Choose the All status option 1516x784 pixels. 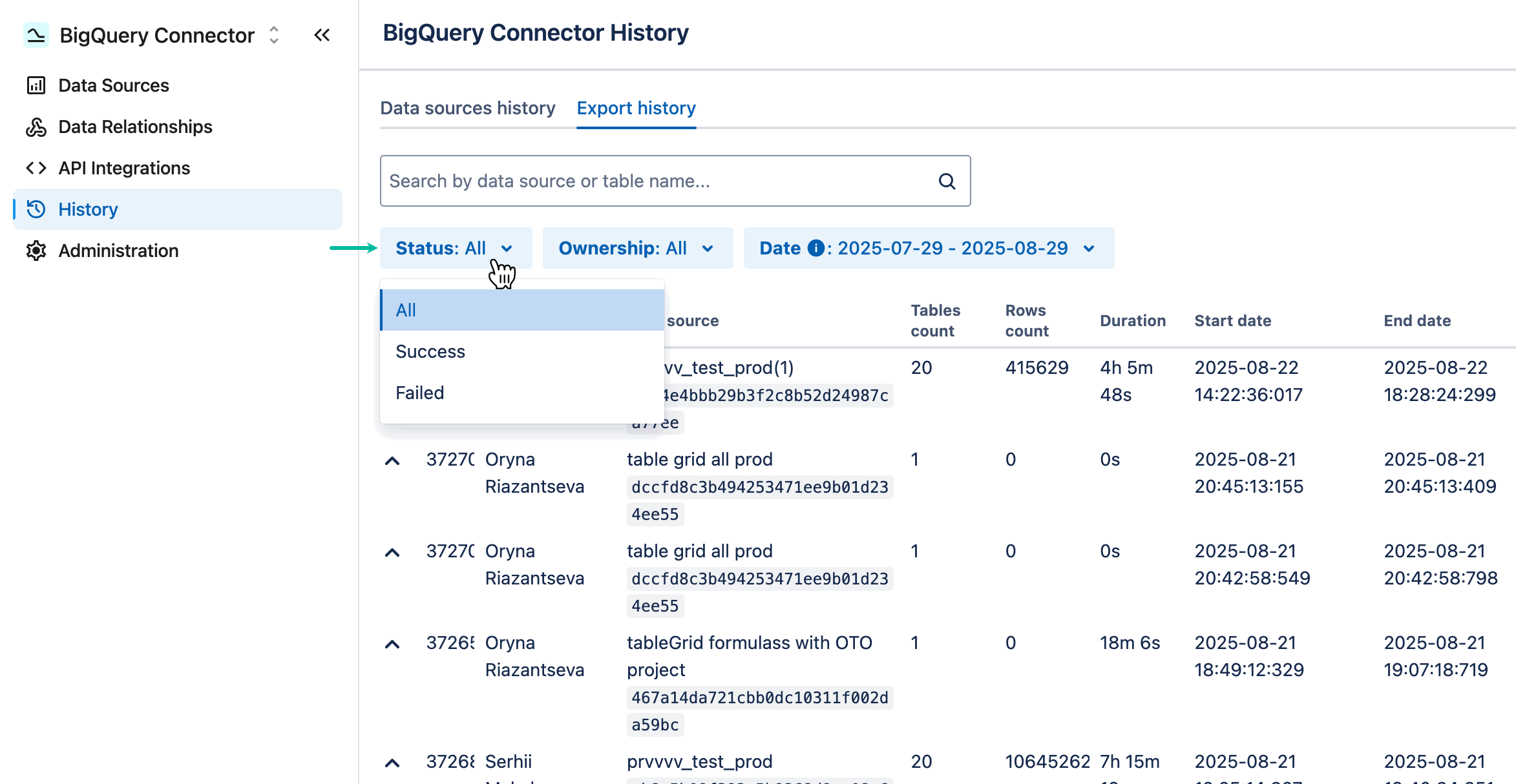tap(406, 310)
